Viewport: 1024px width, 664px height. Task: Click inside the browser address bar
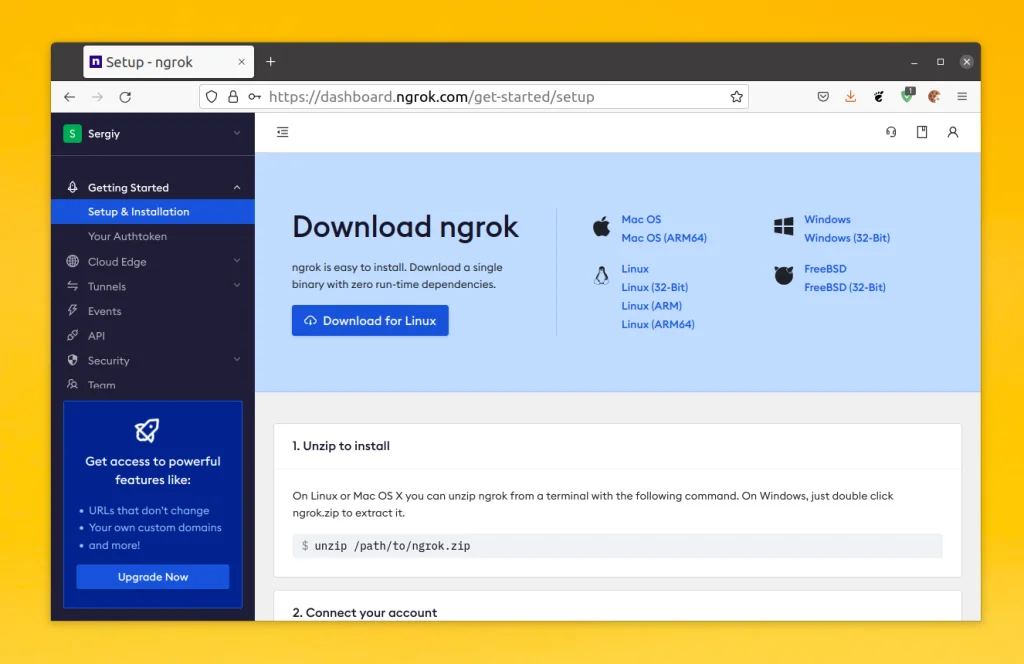coord(470,96)
